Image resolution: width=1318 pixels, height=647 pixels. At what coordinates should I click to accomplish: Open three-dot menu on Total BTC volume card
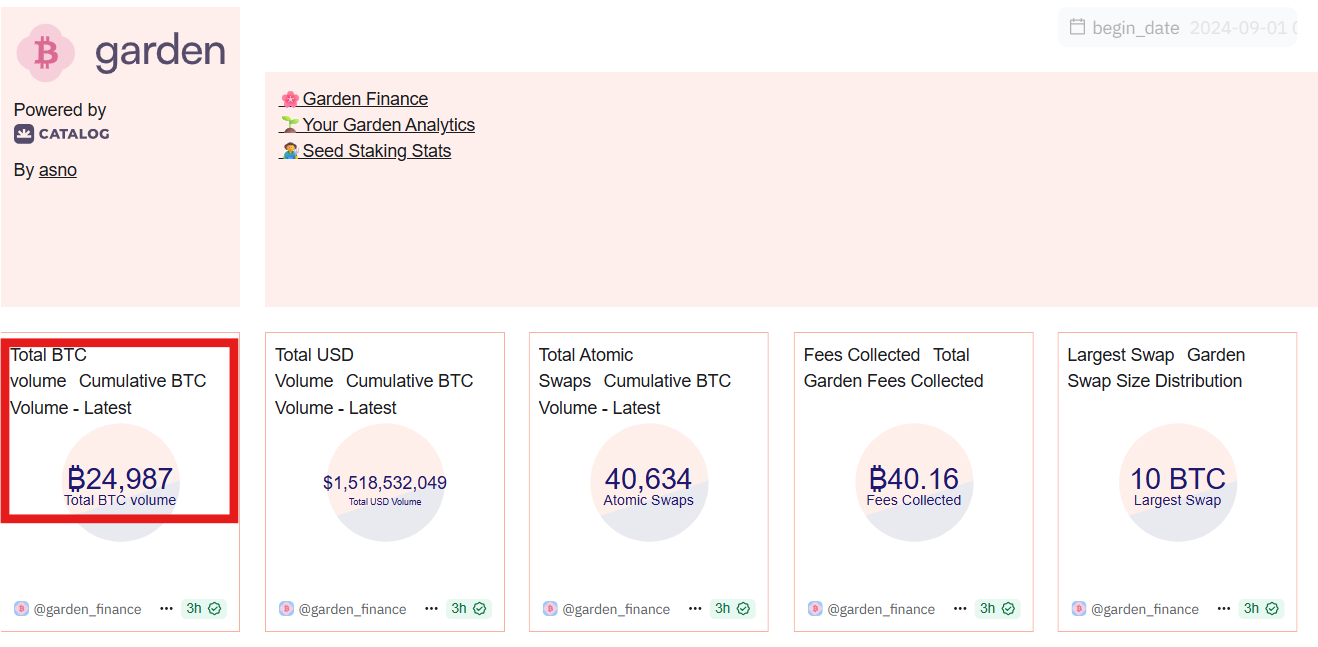tap(166, 608)
